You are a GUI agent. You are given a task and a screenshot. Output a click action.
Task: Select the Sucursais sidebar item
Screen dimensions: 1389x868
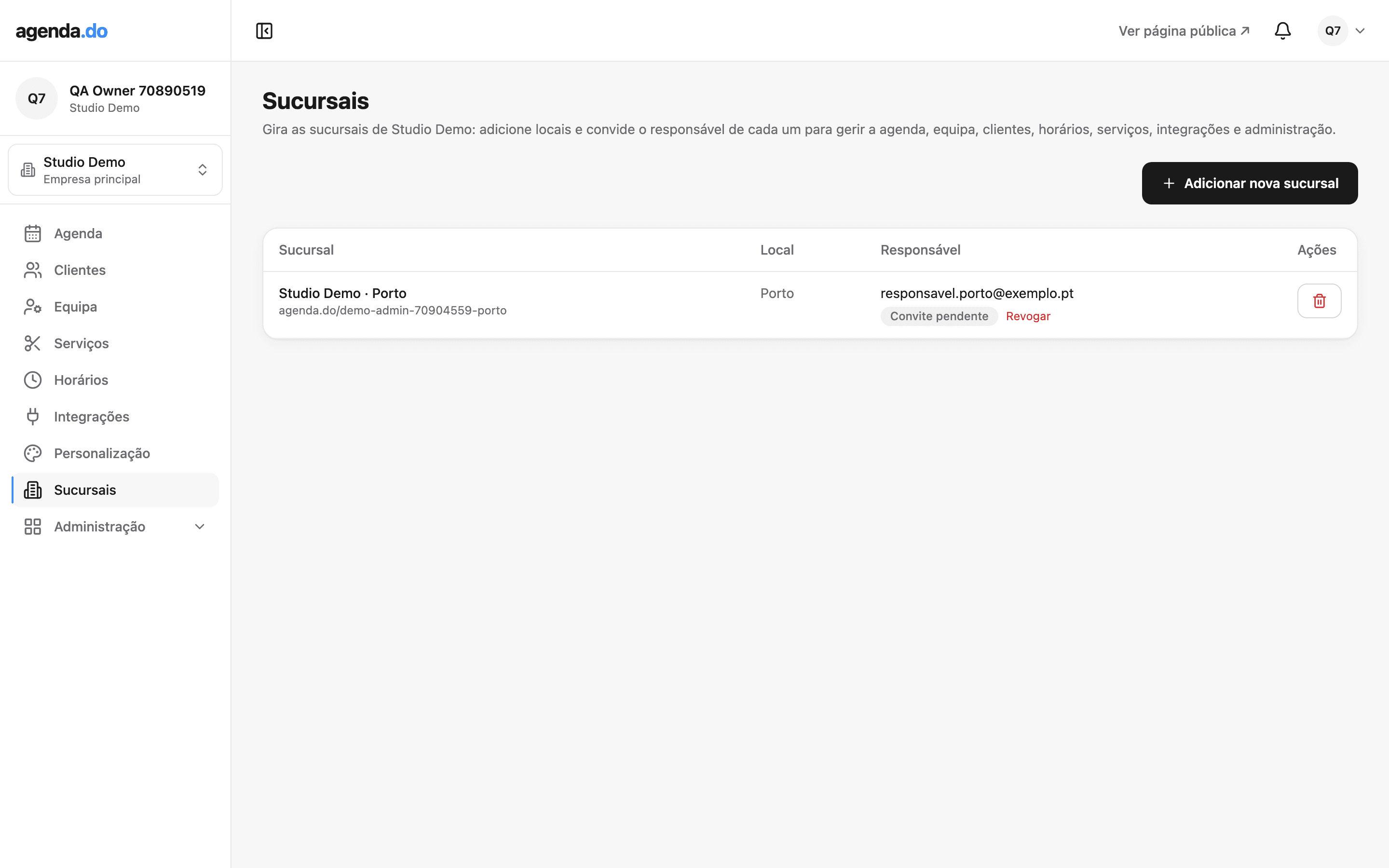[x=115, y=490]
